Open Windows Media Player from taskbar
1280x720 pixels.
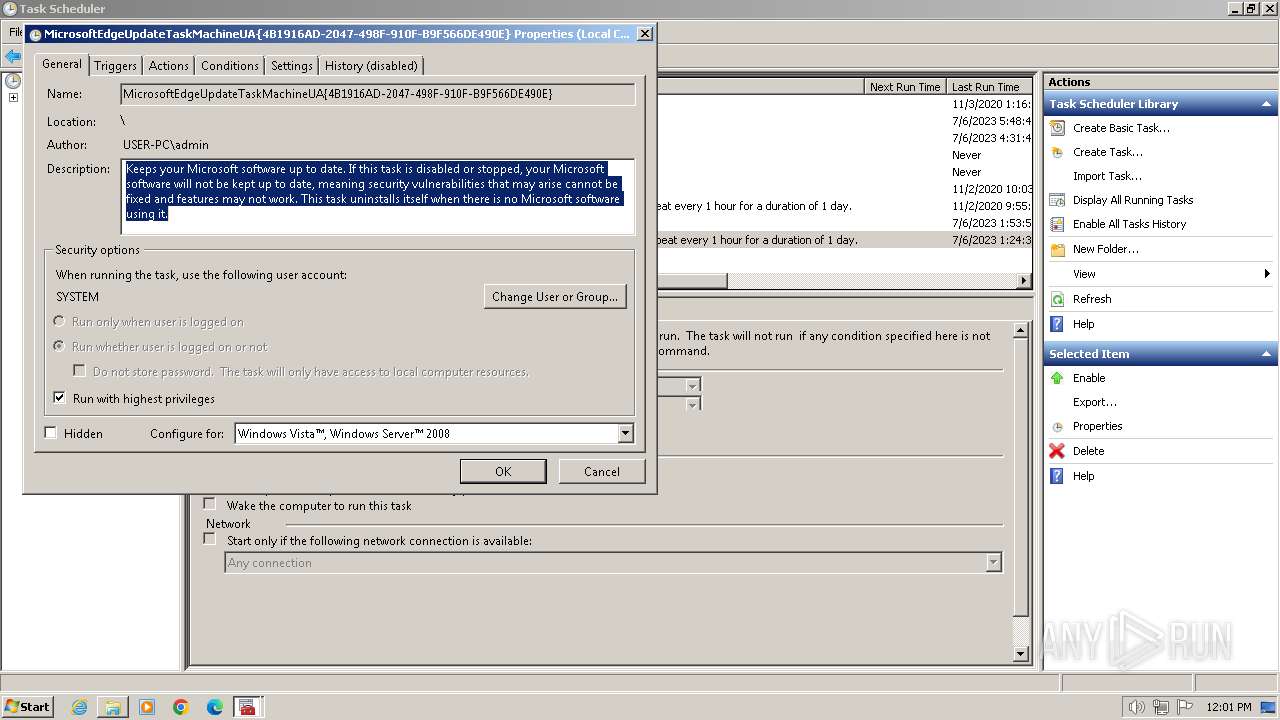(147, 707)
